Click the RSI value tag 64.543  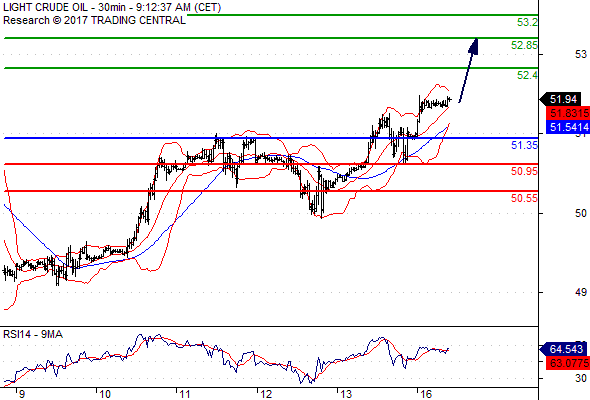(x=562, y=349)
